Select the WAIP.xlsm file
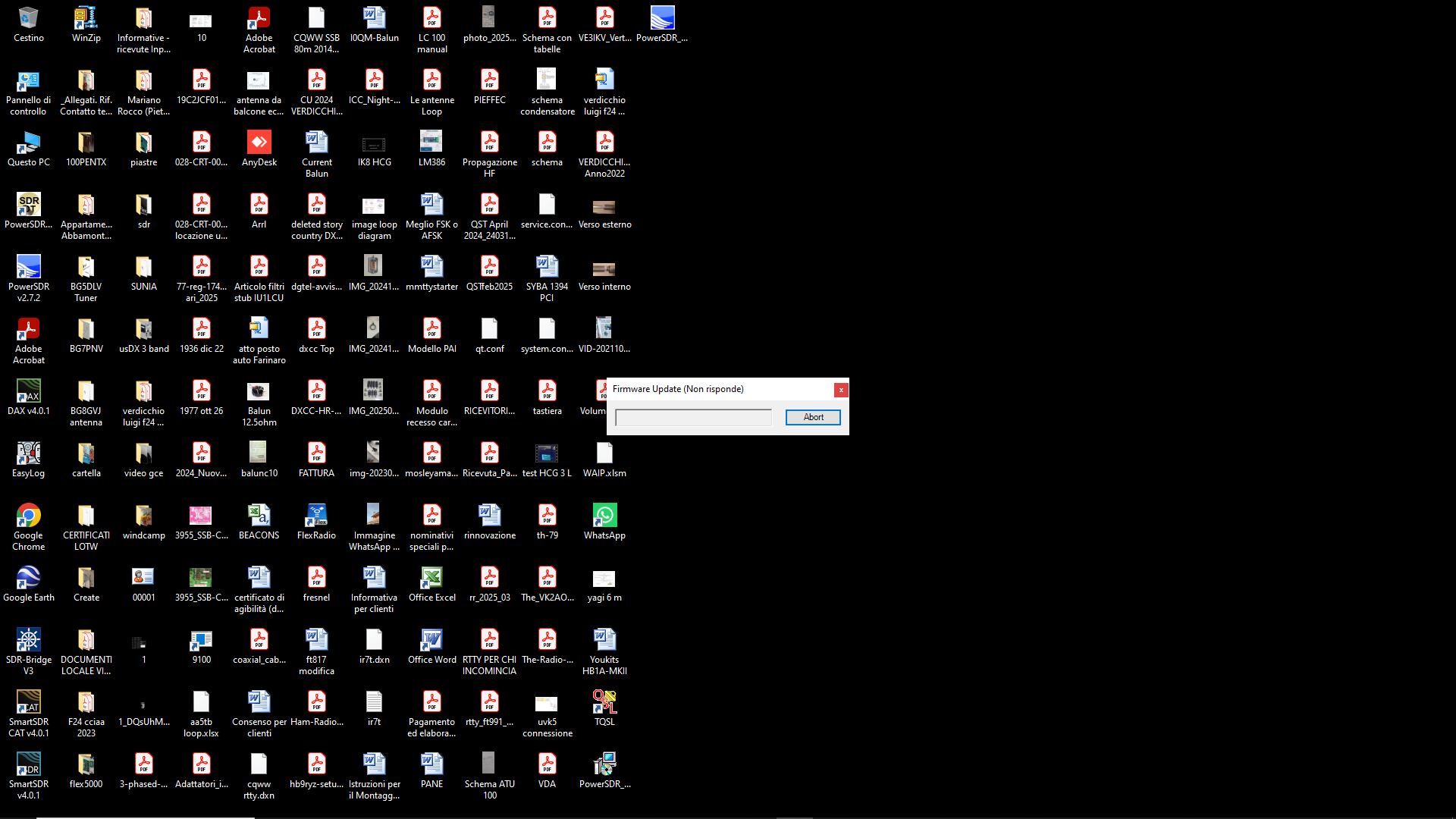Screen dimensions: 1456x819 pos(604,460)
